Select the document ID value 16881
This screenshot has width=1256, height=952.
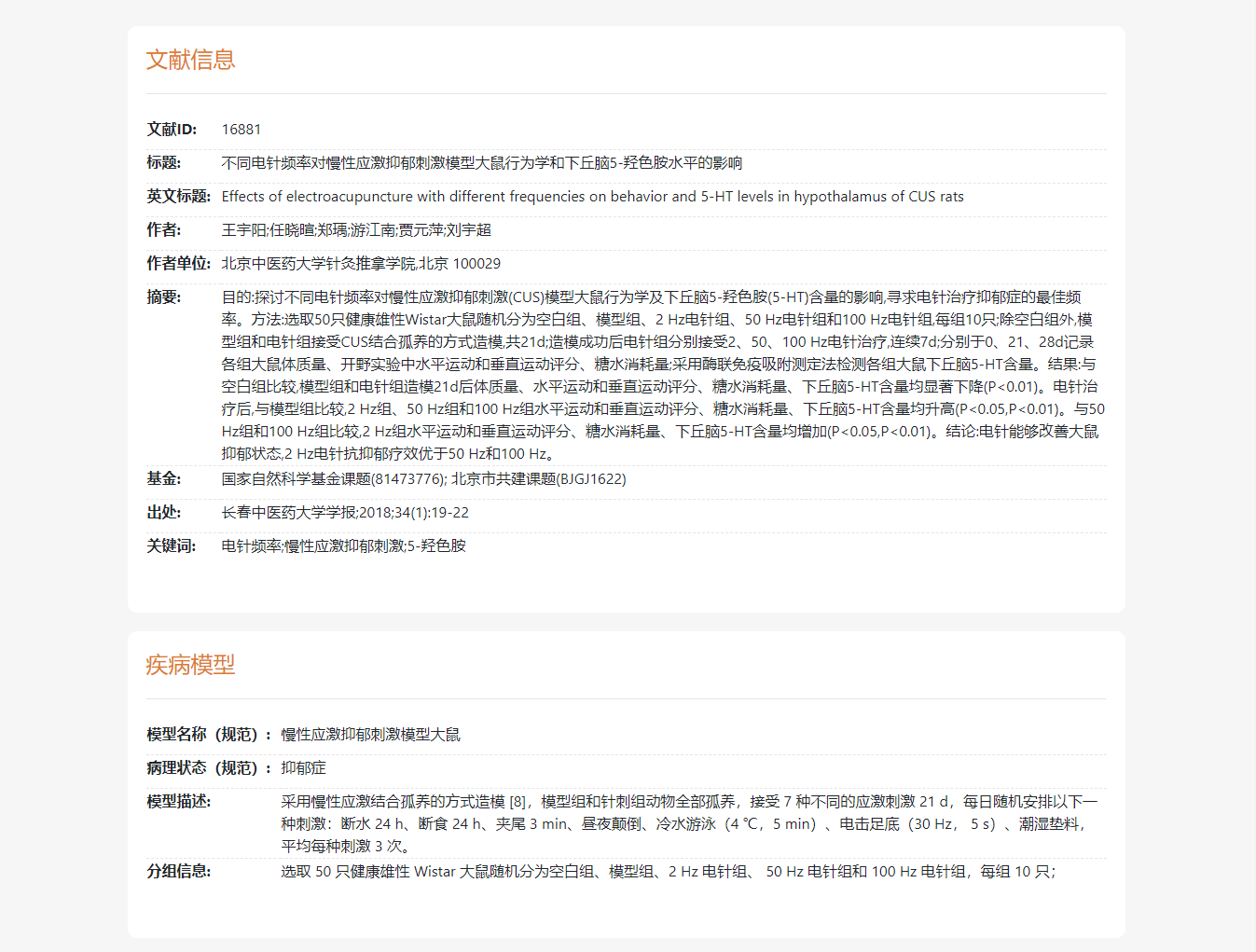pyautogui.click(x=241, y=130)
